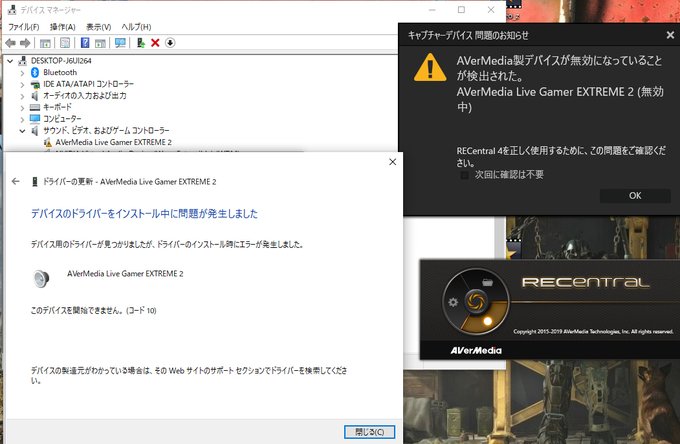Click the show/hide console tree toolbar icon
Viewport: 680px width, 444px height.
45,43
